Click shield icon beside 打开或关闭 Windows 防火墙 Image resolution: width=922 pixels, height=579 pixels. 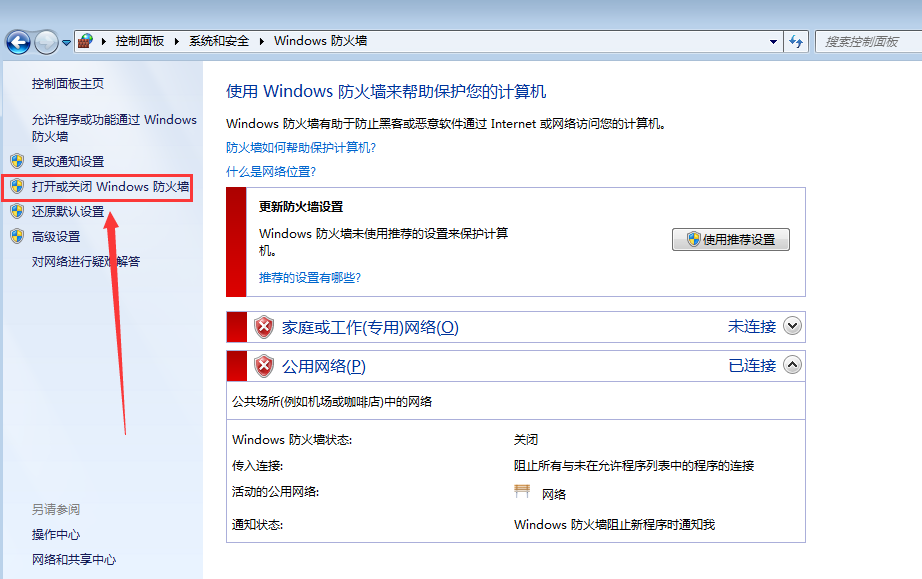coord(17,186)
